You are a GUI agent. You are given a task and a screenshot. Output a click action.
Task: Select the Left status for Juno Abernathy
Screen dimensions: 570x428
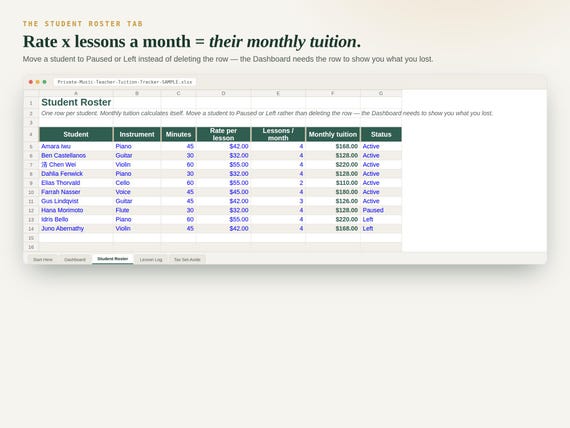[x=381, y=228]
